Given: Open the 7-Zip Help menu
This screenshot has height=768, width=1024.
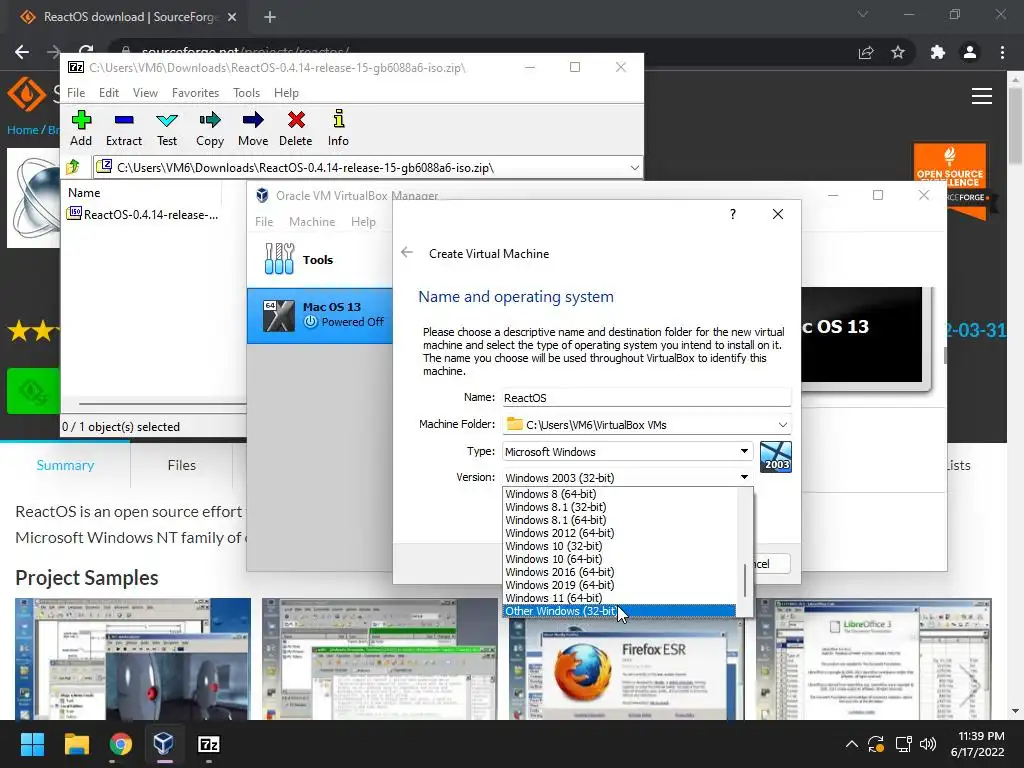Looking at the screenshot, I should click(x=286, y=93).
